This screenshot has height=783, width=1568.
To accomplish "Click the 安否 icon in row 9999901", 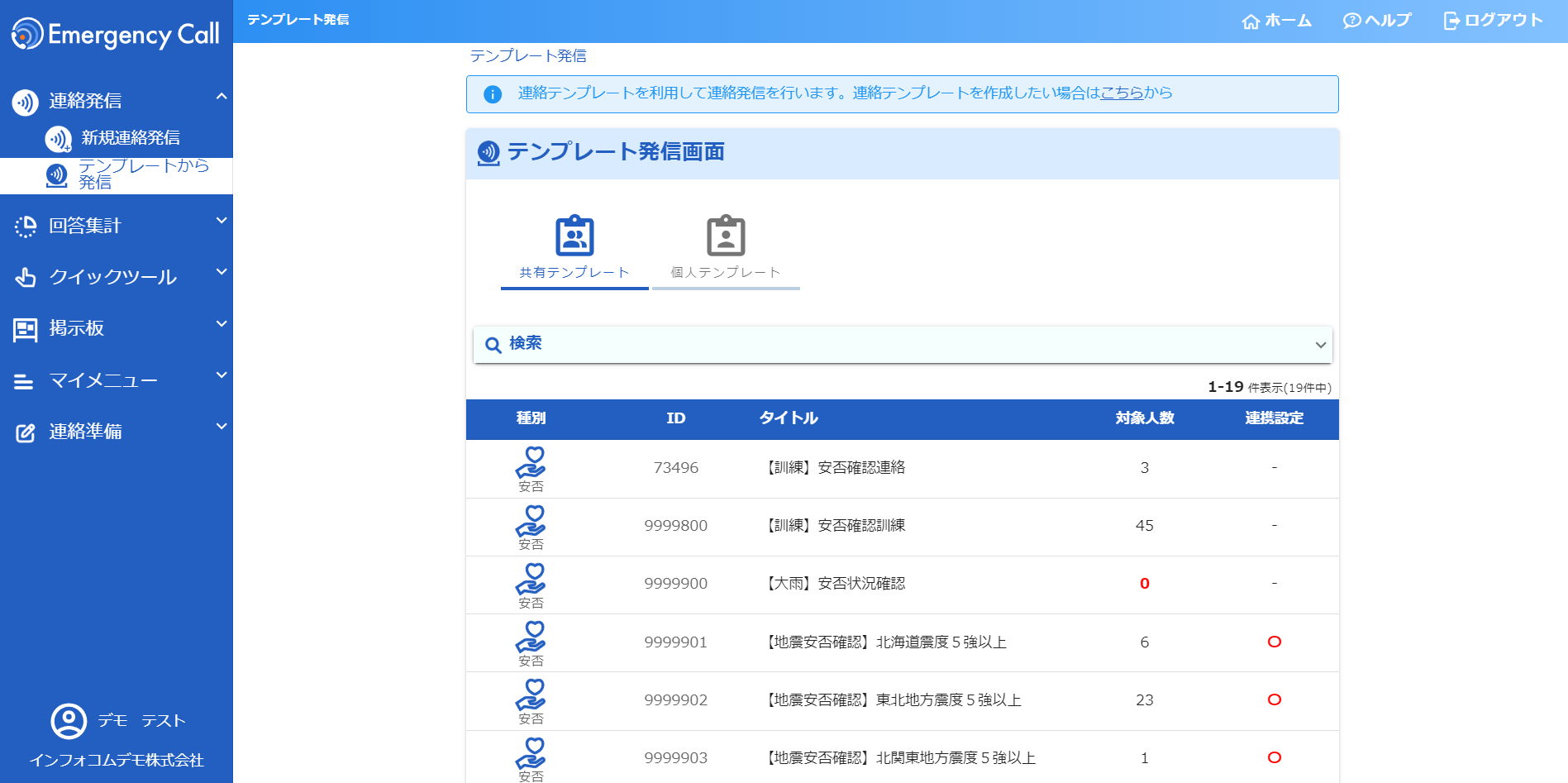I will pyautogui.click(x=531, y=637).
